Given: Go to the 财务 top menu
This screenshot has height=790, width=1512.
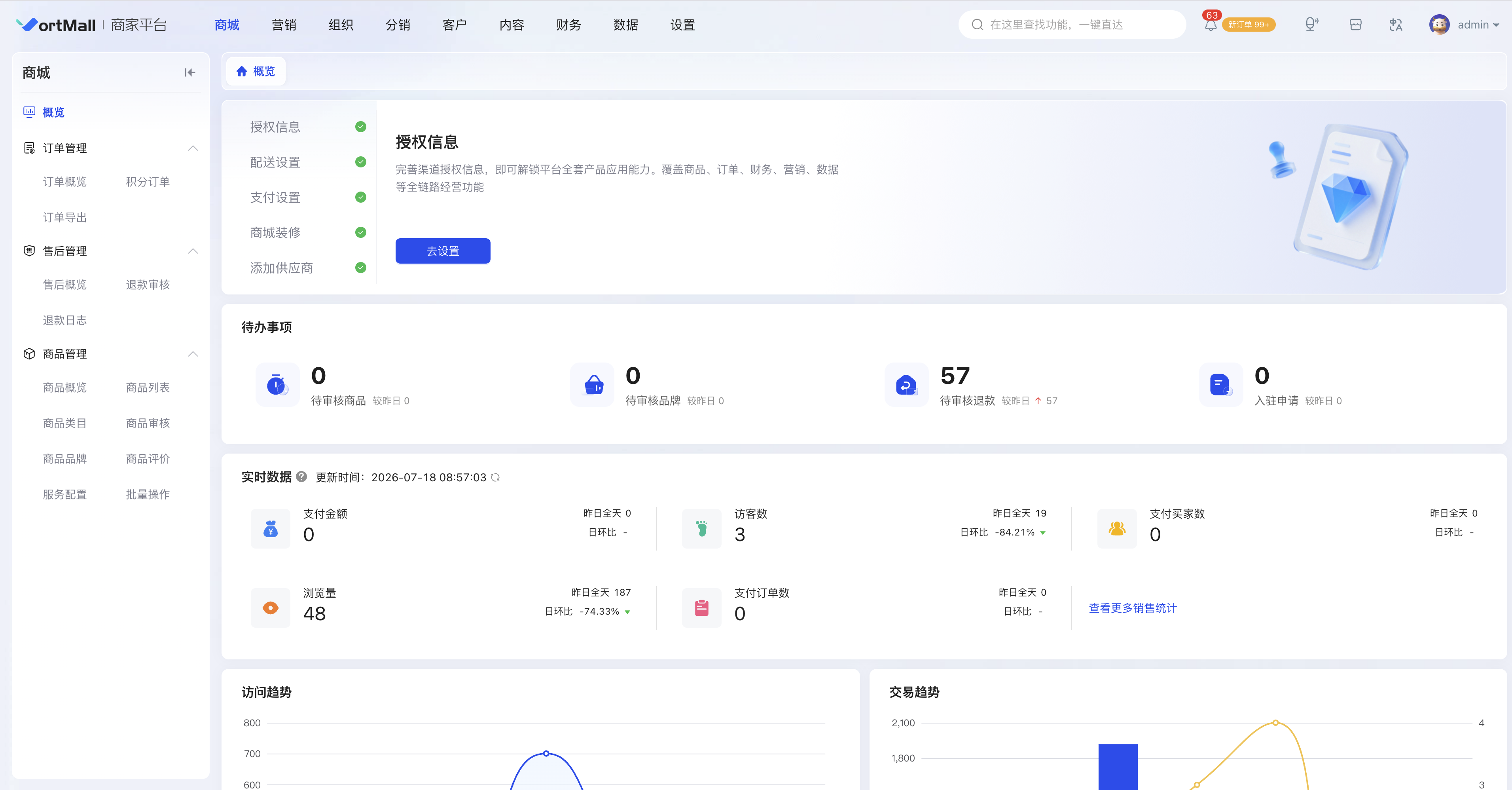Looking at the screenshot, I should tap(569, 25).
